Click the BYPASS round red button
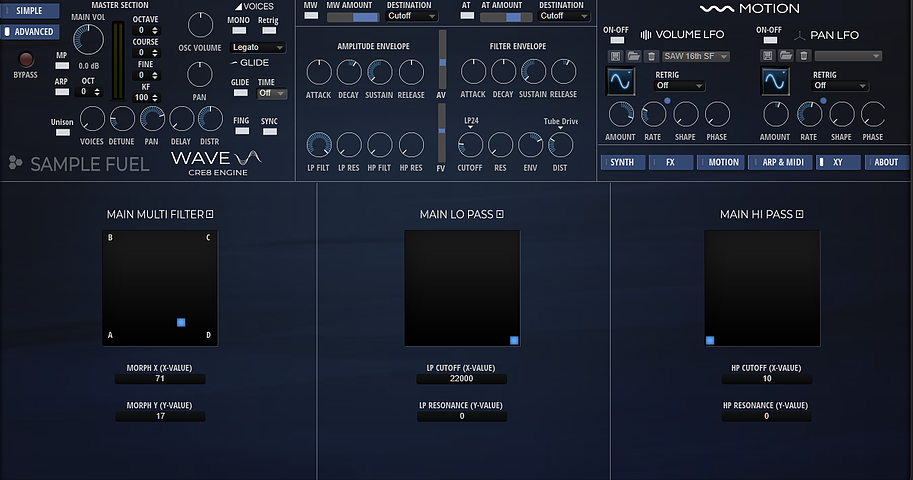The width and height of the screenshot is (913, 480). (x=26, y=59)
